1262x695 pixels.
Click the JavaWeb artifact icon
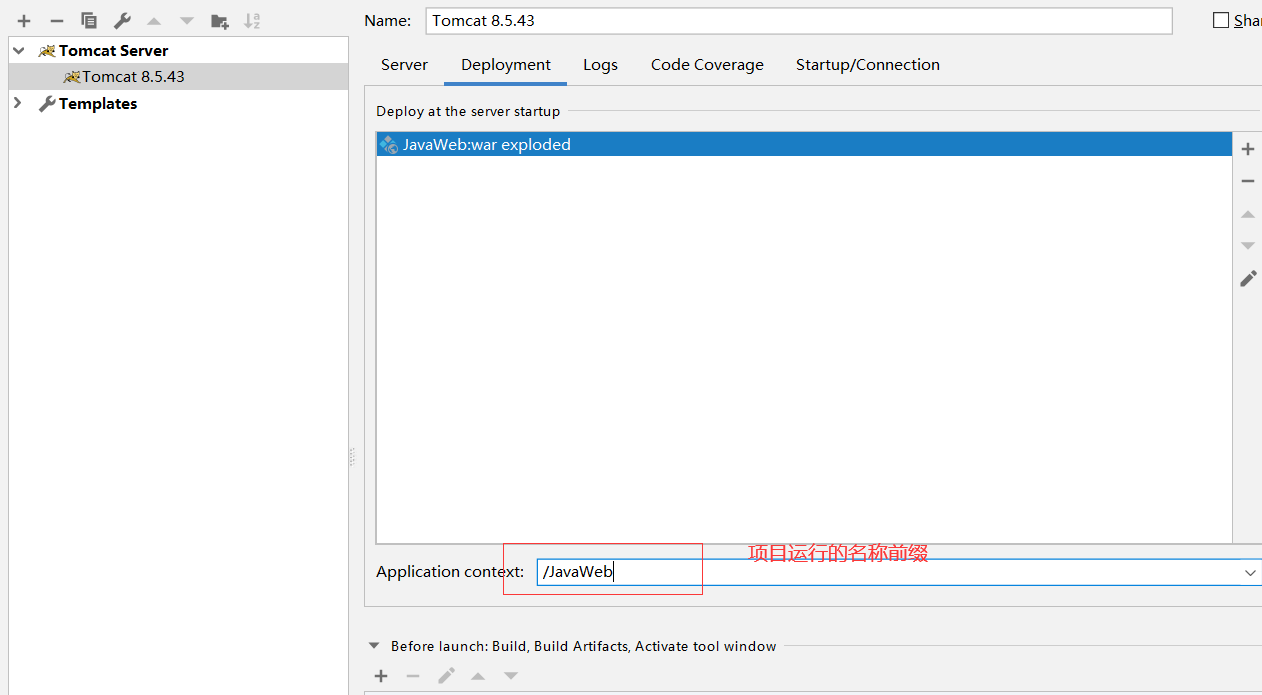point(389,145)
